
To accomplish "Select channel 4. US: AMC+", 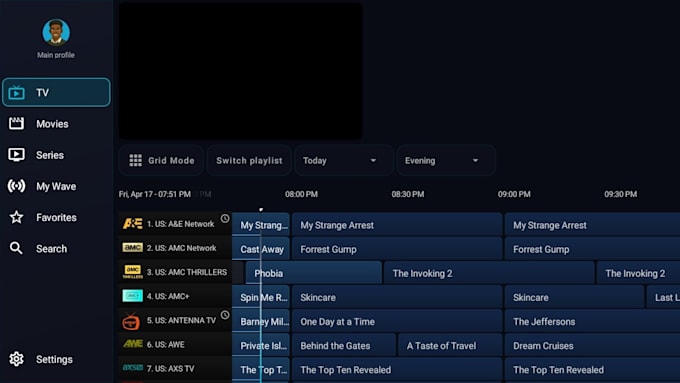I will (175, 296).
